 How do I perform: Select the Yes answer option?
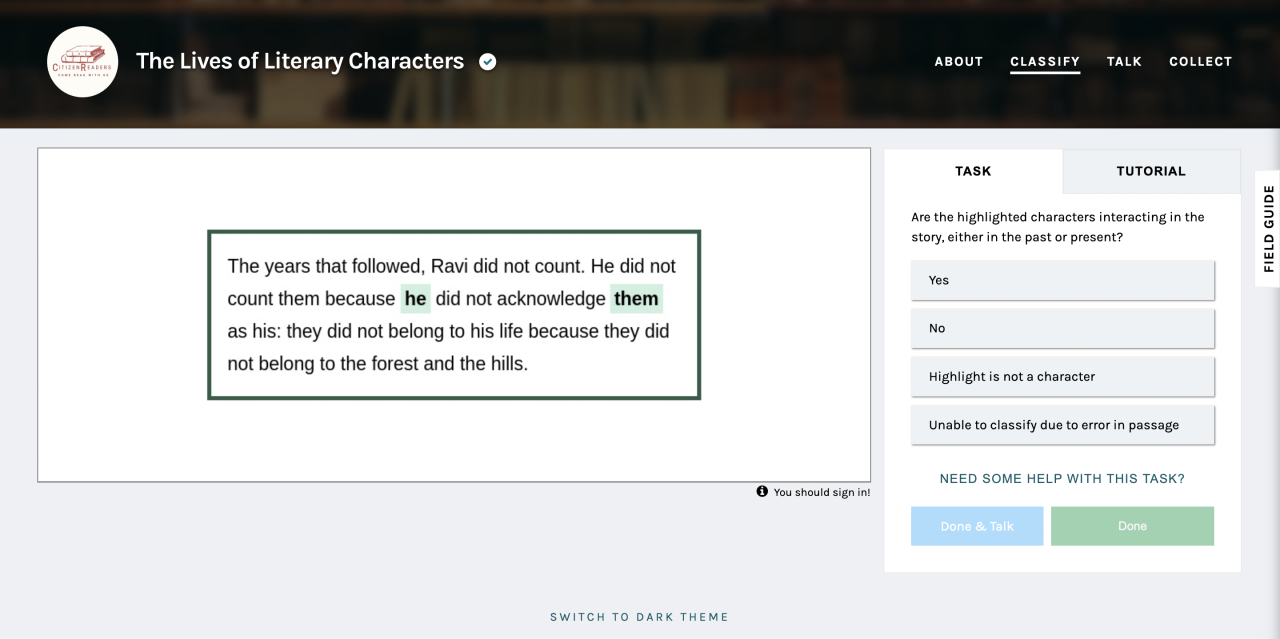(1063, 280)
